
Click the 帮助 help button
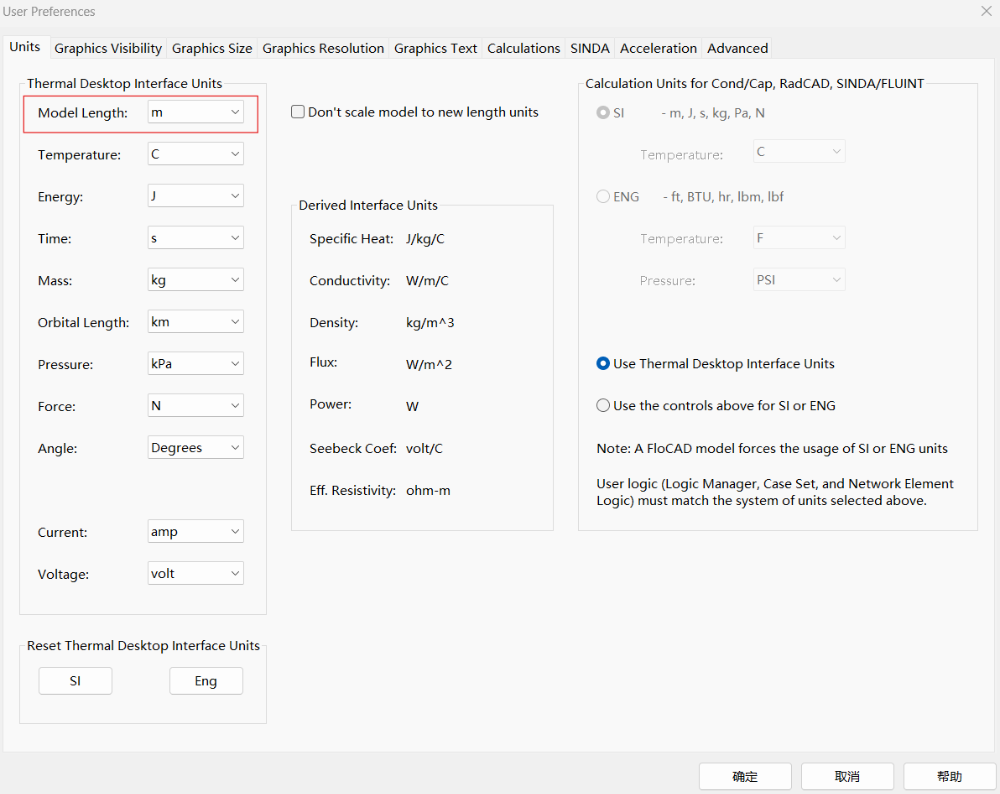tap(949, 777)
